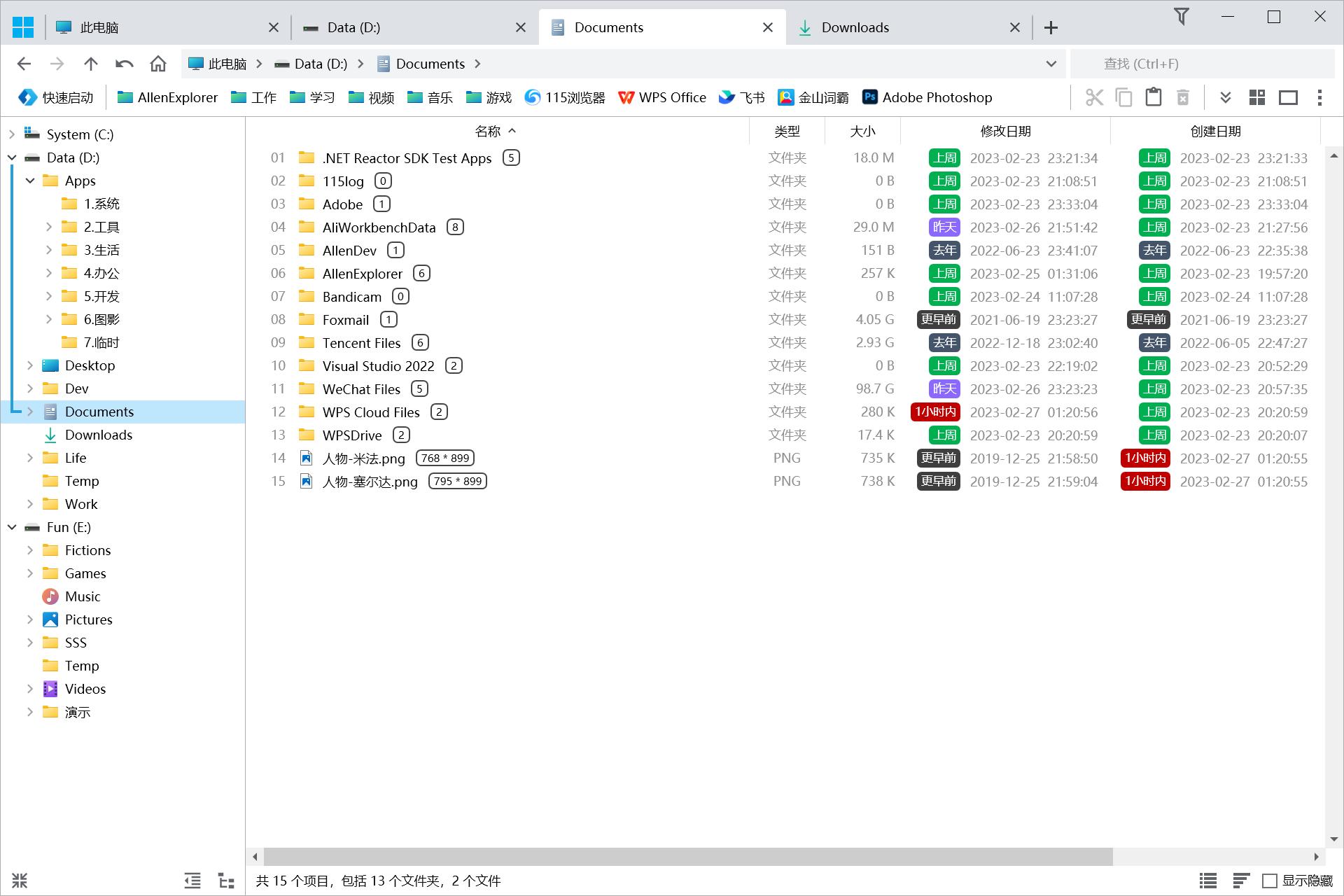Click the horizontal scrollbar thumb
Image resolution: width=1344 pixels, height=896 pixels.
[687, 857]
